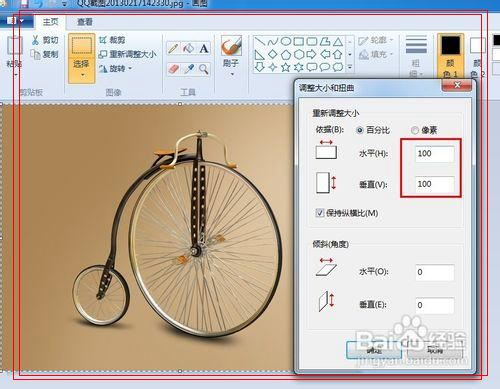500x389 pixels.
Task: Select the Eraser tool
Action: pos(173,69)
